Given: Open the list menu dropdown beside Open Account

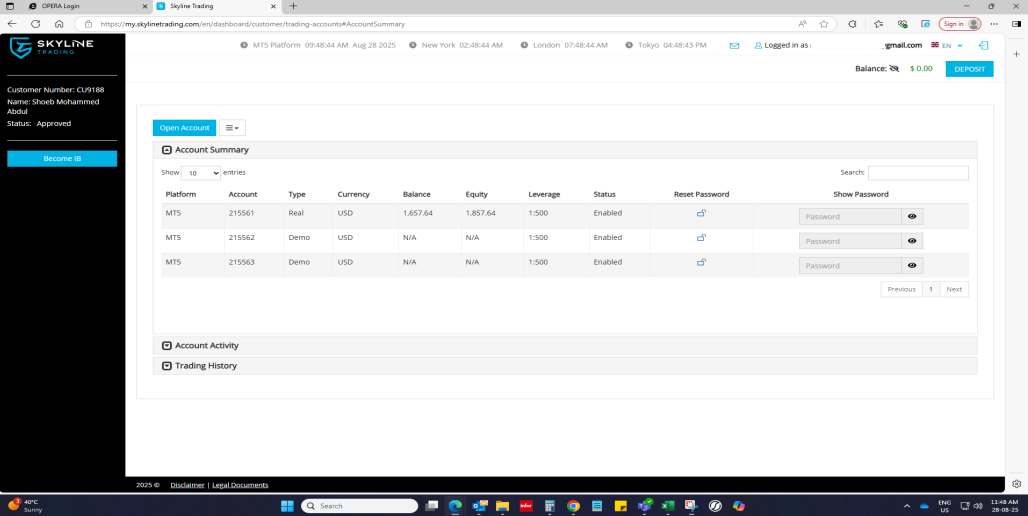Looking at the screenshot, I should [x=232, y=128].
